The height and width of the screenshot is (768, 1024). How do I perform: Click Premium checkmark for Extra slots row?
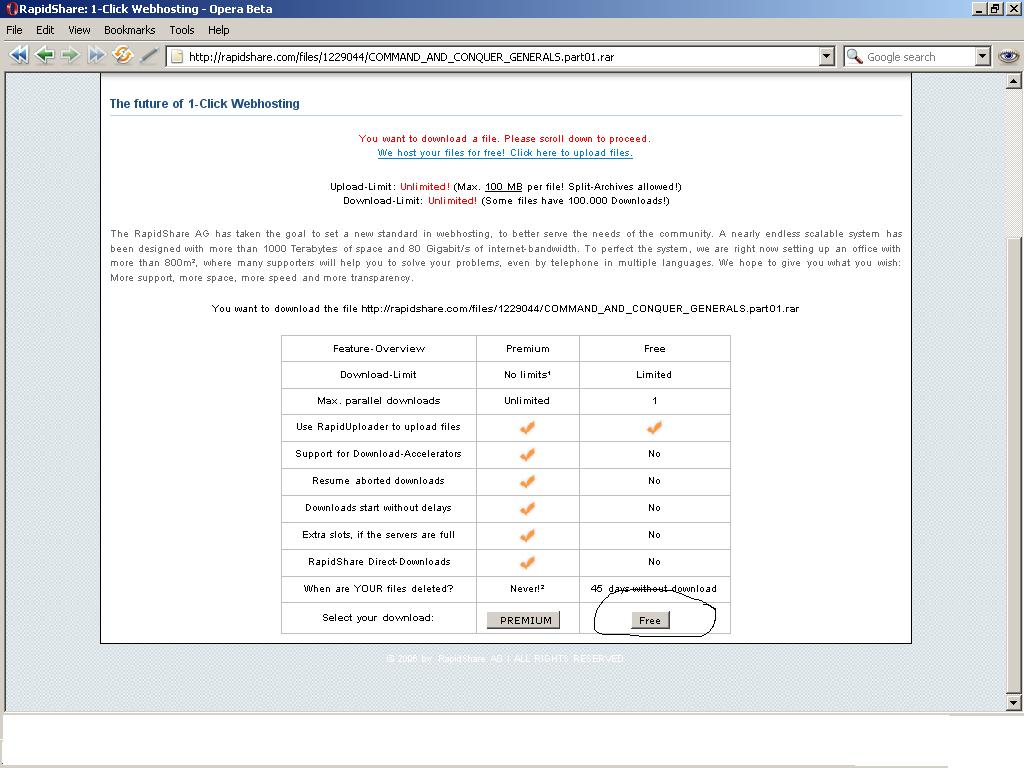527,536
